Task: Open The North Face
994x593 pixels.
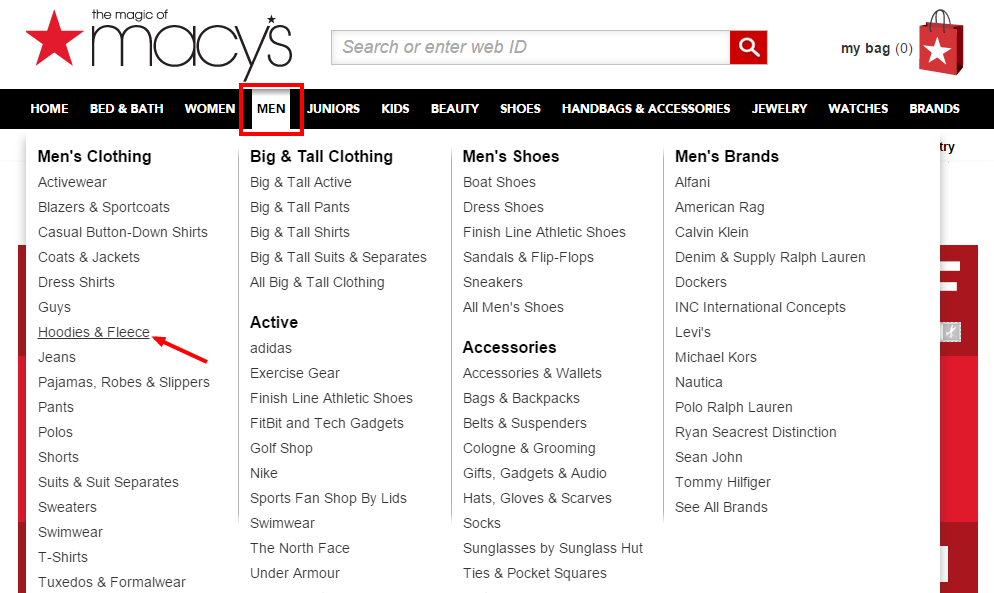Action: pyautogui.click(x=300, y=548)
